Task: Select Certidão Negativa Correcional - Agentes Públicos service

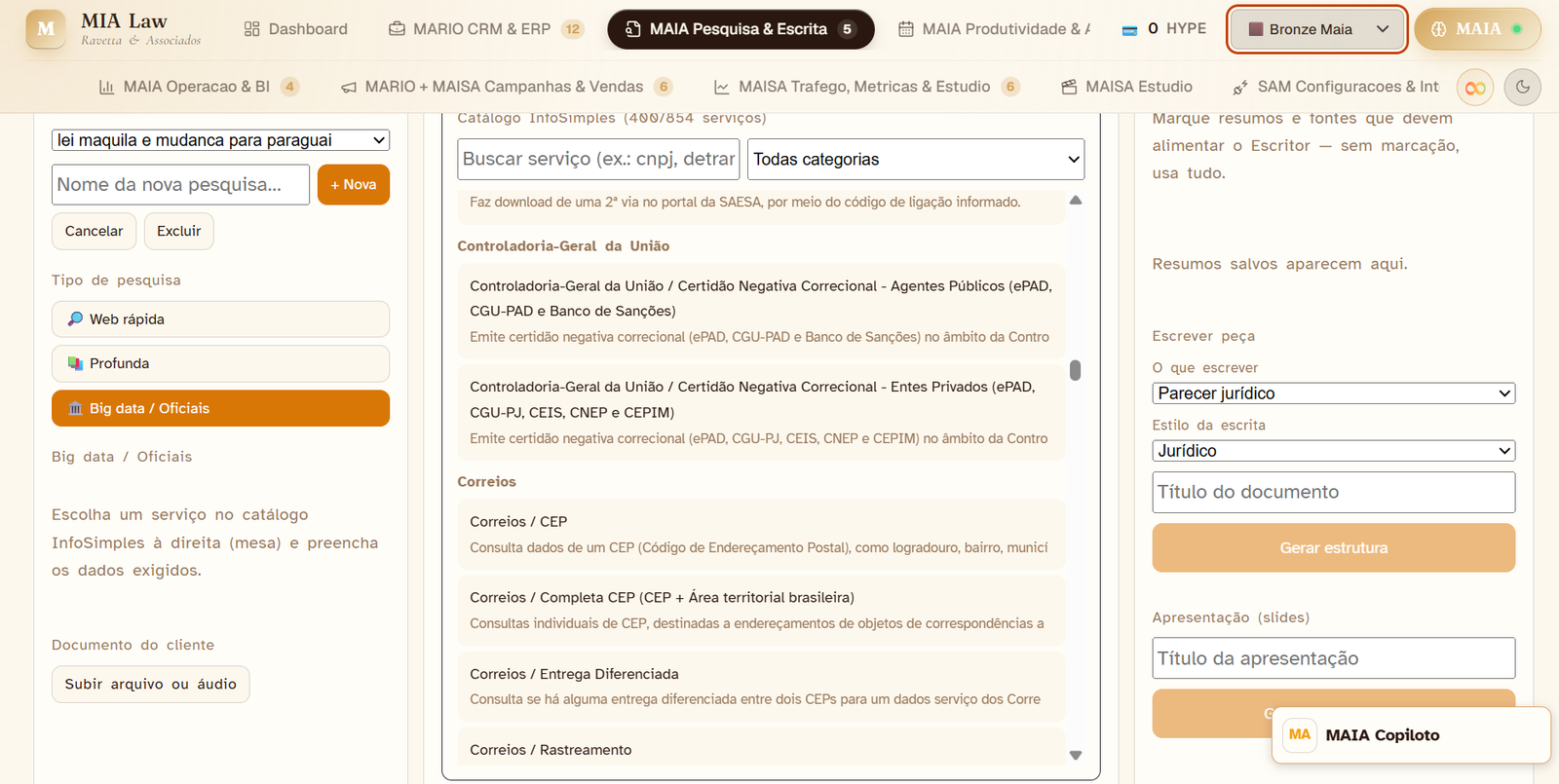Action: pyautogui.click(x=761, y=311)
